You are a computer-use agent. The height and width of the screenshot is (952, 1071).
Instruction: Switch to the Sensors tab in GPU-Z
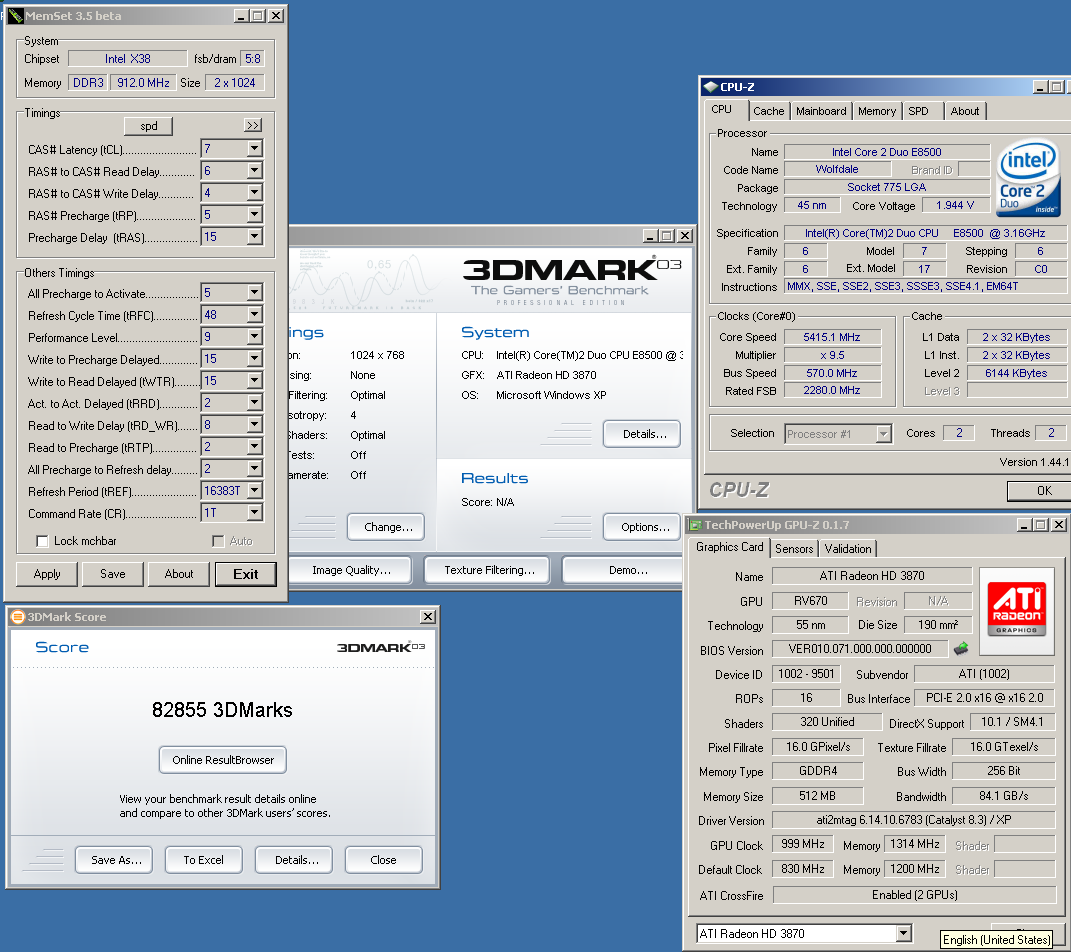tap(794, 548)
